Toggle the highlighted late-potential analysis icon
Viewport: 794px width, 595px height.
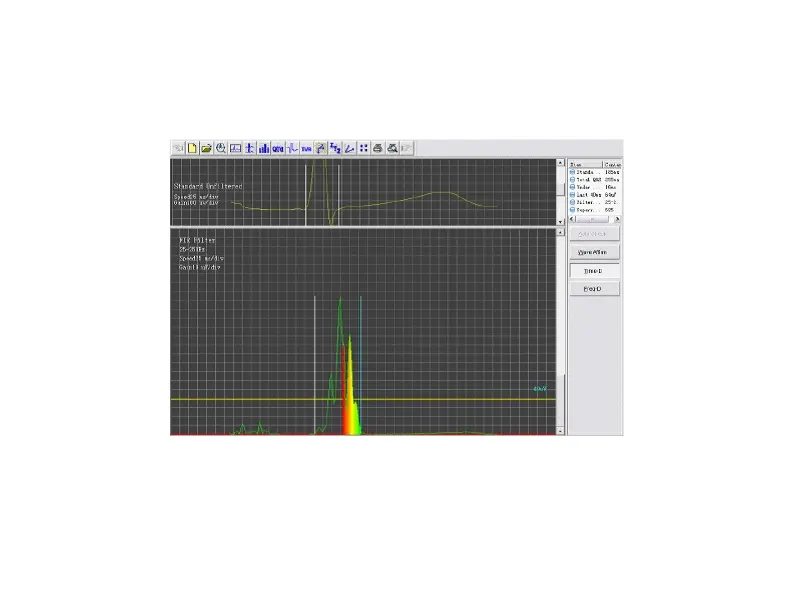pos(320,148)
